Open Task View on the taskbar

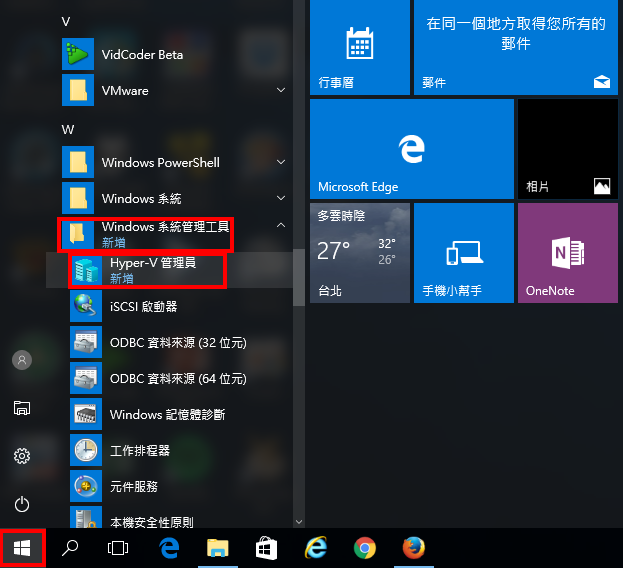[118, 548]
